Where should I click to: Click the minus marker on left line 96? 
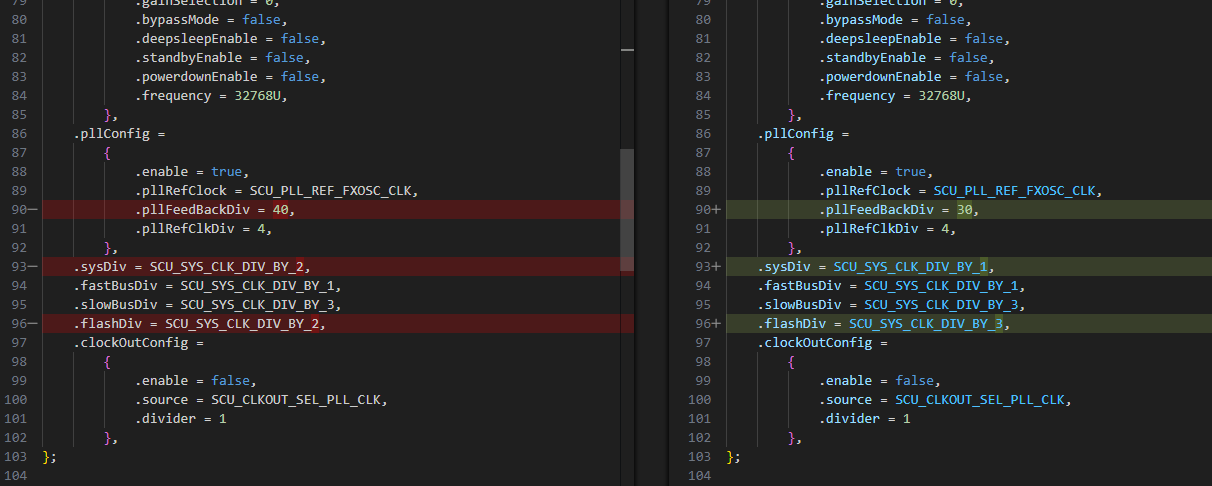click(x=33, y=324)
